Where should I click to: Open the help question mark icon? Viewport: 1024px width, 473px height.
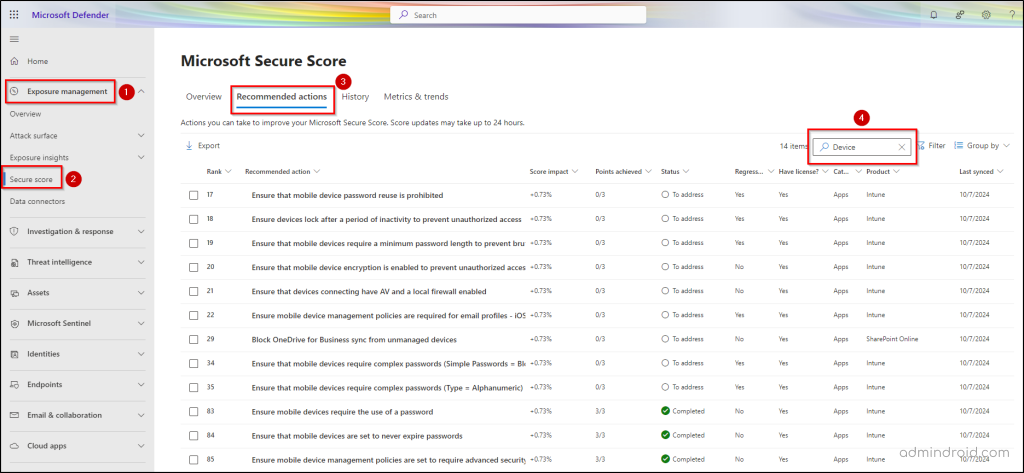point(1010,15)
